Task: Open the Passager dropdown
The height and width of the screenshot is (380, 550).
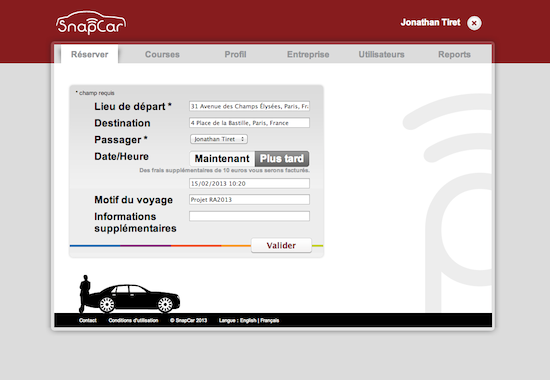Action: (219, 139)
